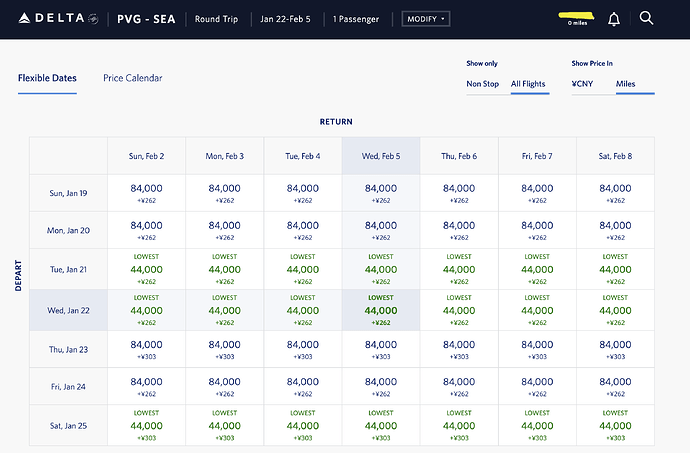This screenshot has width=690, height=453.
Task: Click the Jan 22-Feb 5 date range
Action: tap(287, 19)
